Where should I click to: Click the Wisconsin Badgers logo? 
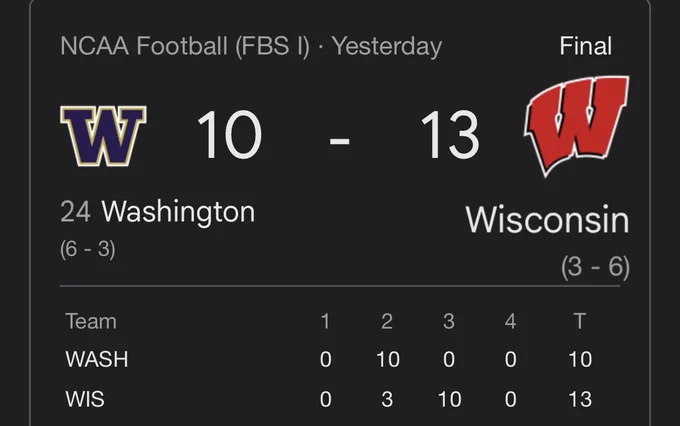(576, 125)
